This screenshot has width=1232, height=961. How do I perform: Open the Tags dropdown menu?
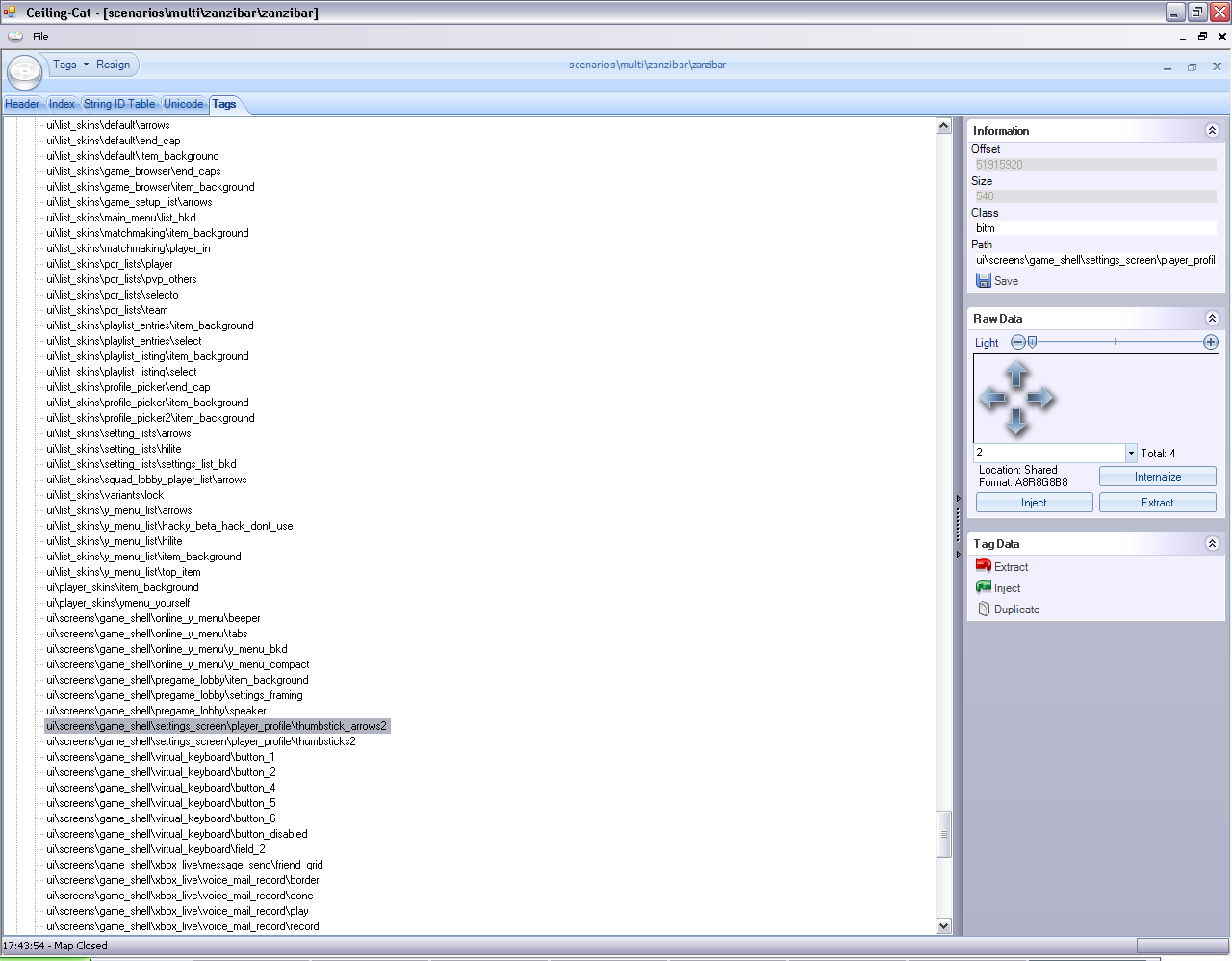point(69,65)
